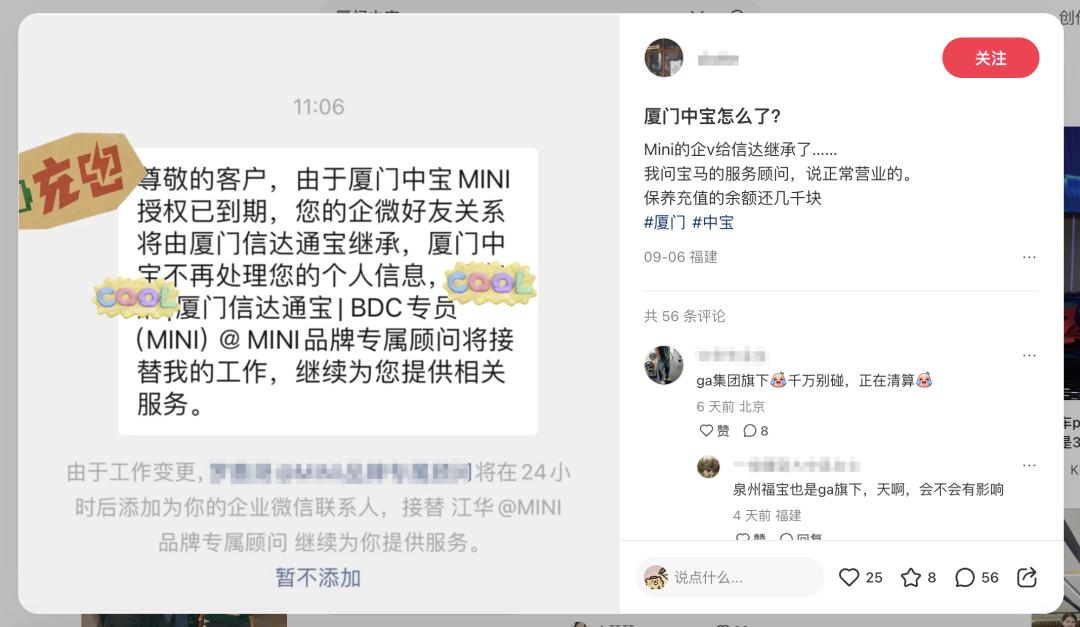Open the reply author's small avatar
This screenshot has width=1080, height=627.
pos(708,466)
